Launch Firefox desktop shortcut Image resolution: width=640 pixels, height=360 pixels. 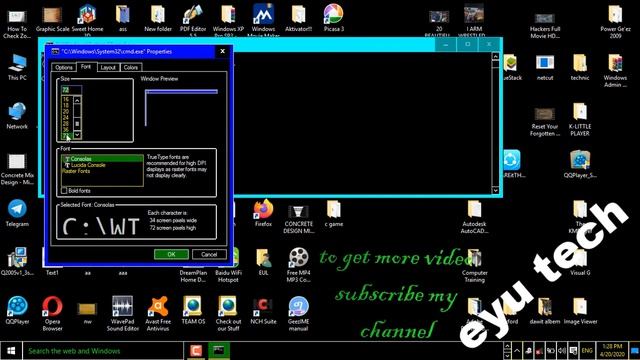click(x=263, y=213)
